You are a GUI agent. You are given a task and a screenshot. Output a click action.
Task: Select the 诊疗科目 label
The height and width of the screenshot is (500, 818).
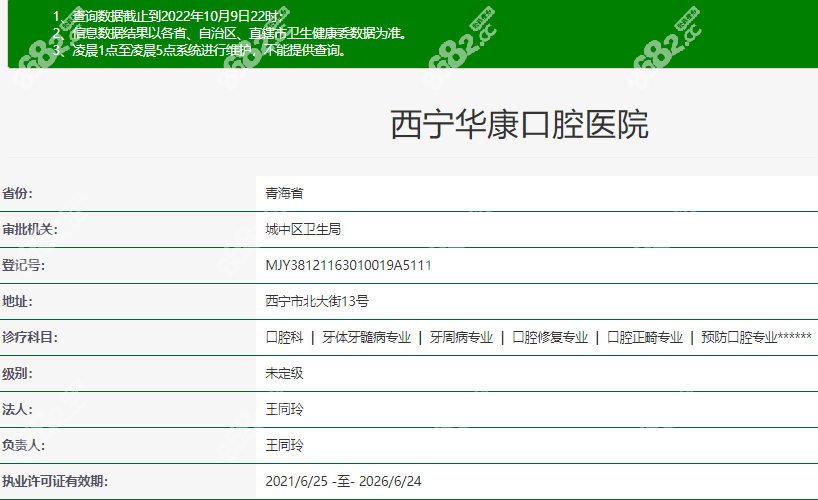click(x=30, y=337)
